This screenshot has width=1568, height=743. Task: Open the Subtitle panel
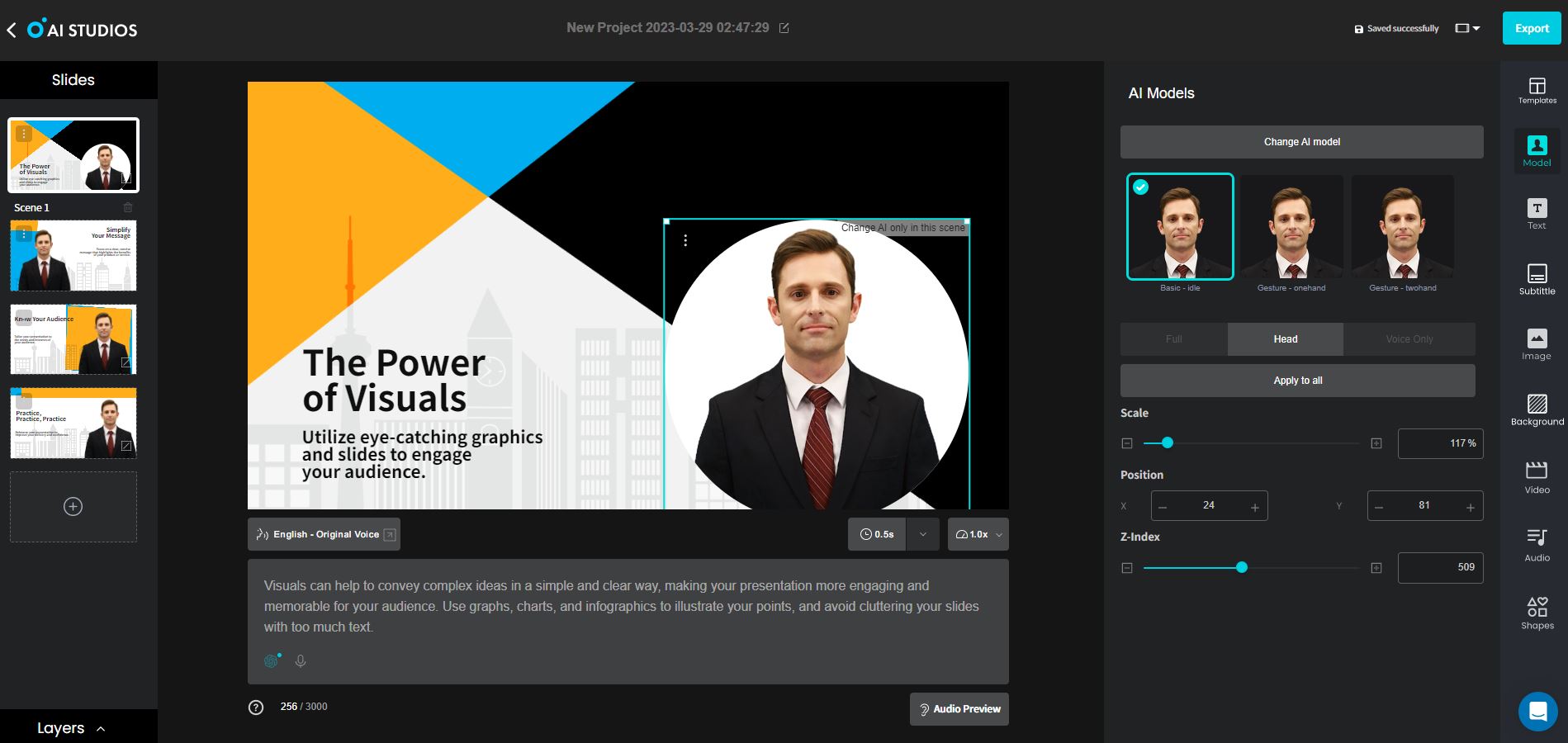tap(1536, 278)
